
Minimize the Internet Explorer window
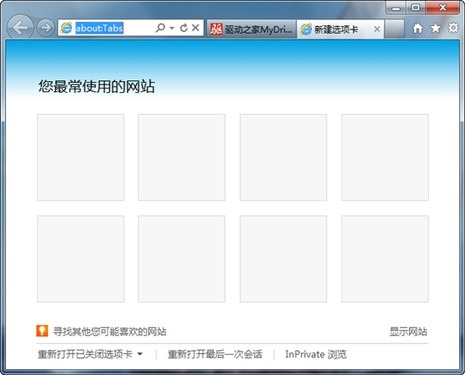pos(396,7)
